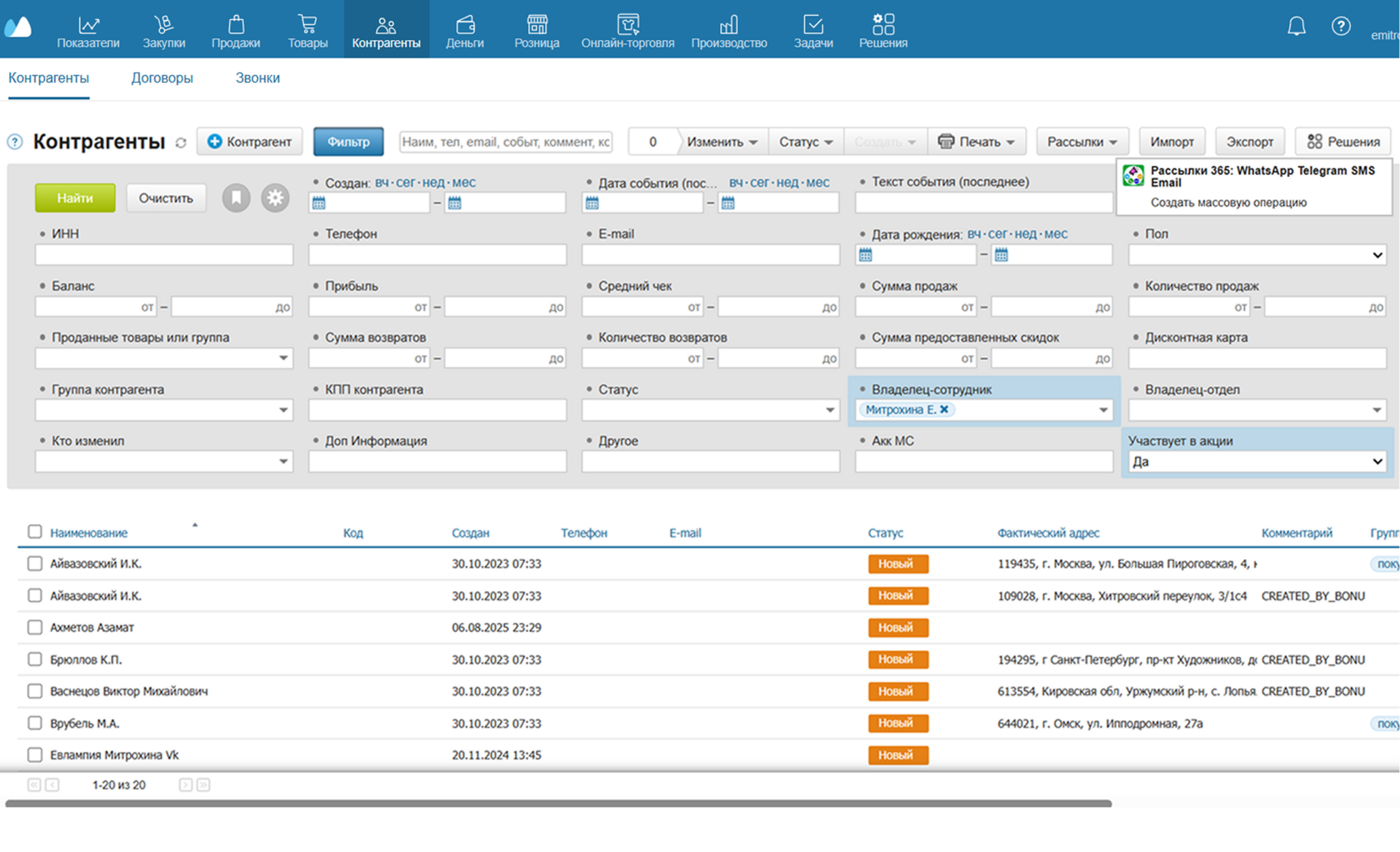Click the refresh icon next to Контрагенты heading
The image size is (1400, 852).
(x=181, y=143)
